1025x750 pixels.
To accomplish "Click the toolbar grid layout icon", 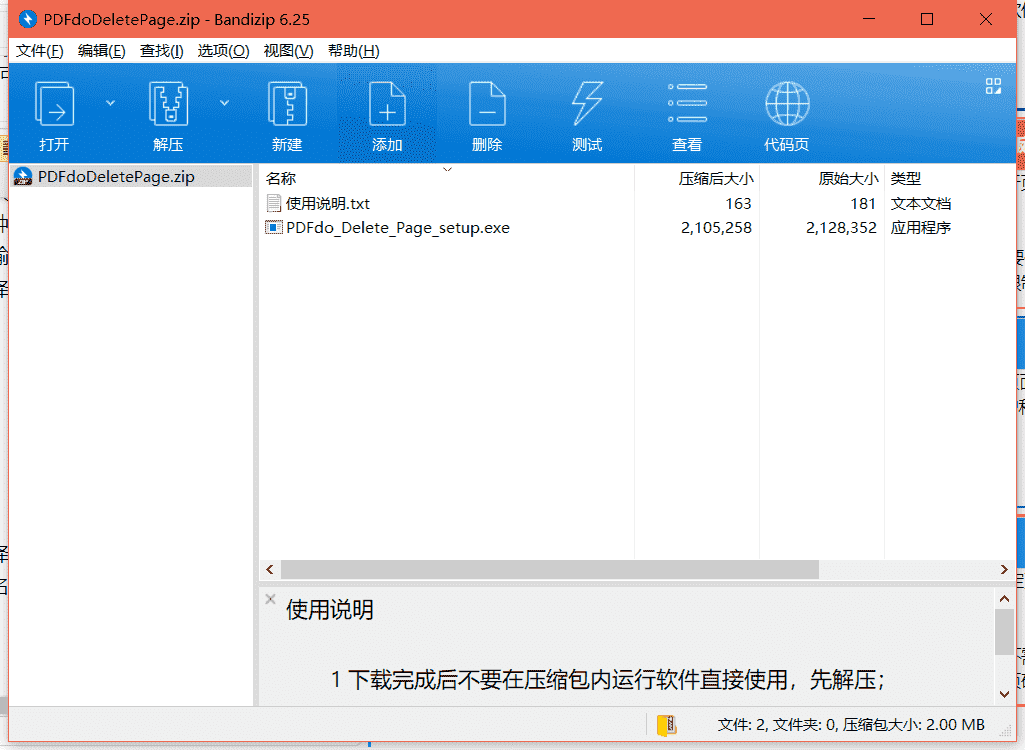I will click(993, 86).
